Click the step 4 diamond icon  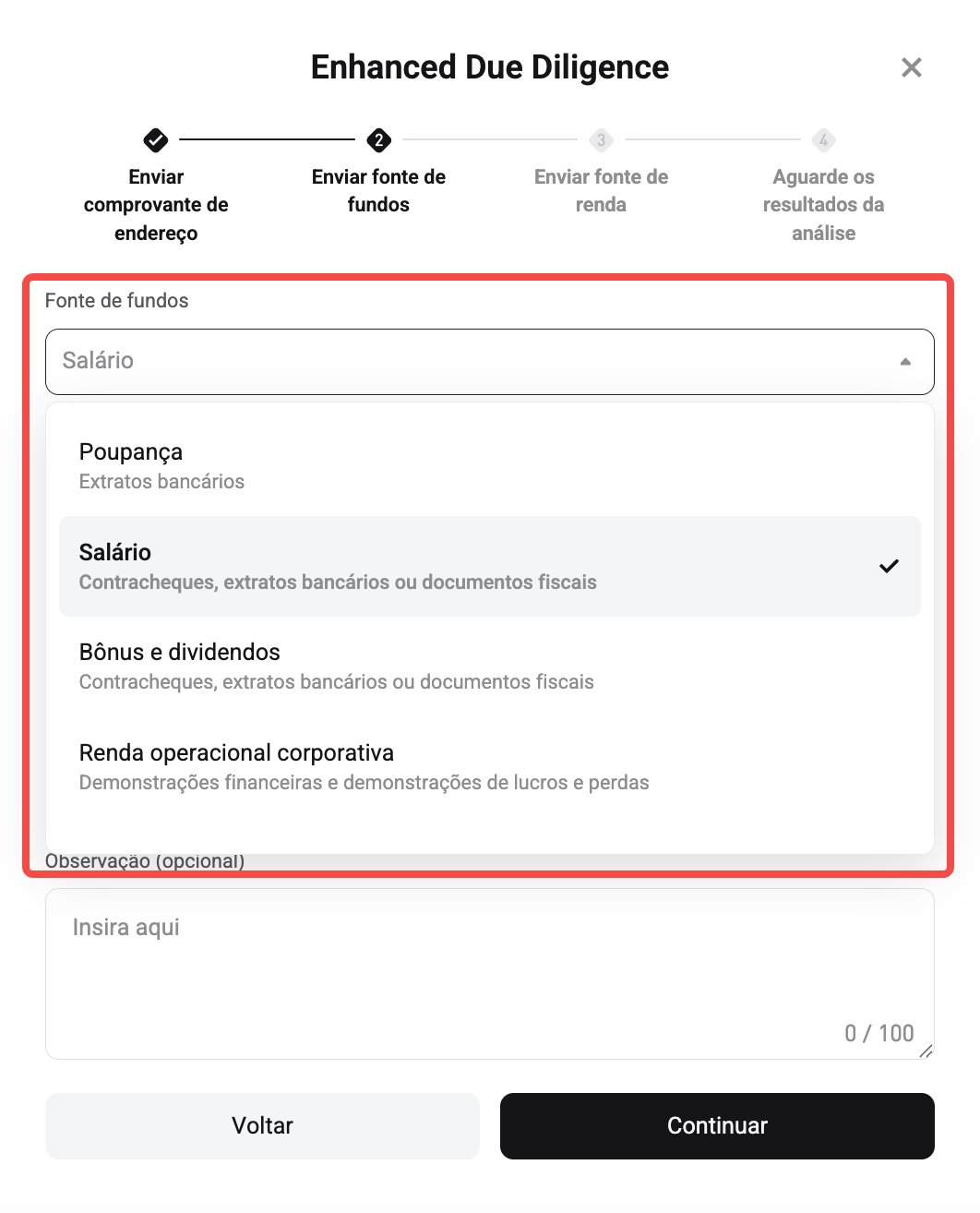tap(823, 140)
